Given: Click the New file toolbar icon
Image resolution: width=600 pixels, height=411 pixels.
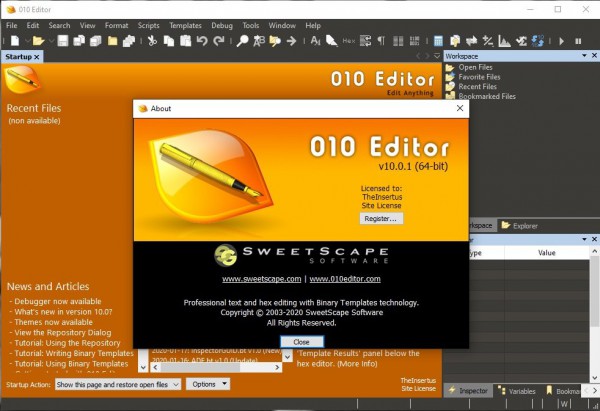Looking at the screenshot, I should 13,41.
